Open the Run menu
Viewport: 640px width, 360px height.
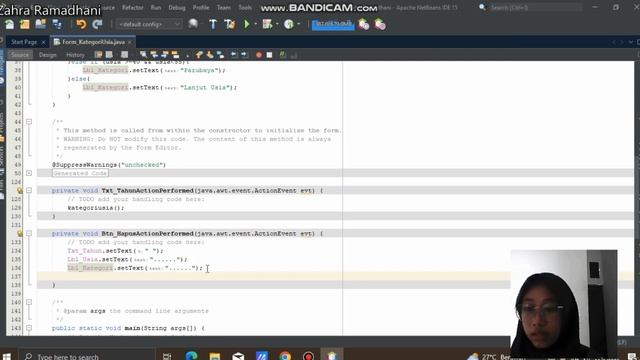click(156, 7)
